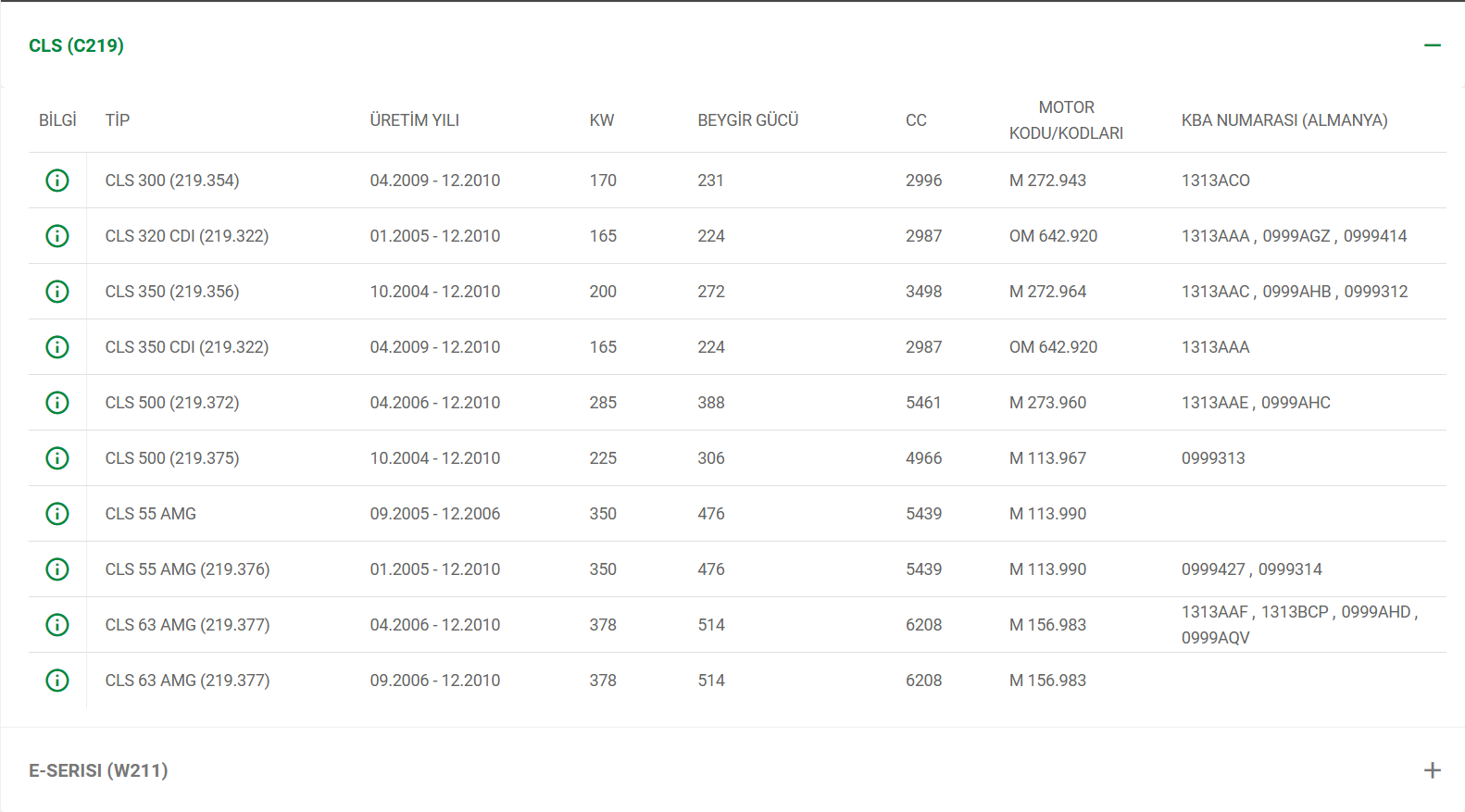This screenshot has height=812, width=1465.
Task: Click info icon for CLS 300 (219.354)
Action: (x=57, y=181)
